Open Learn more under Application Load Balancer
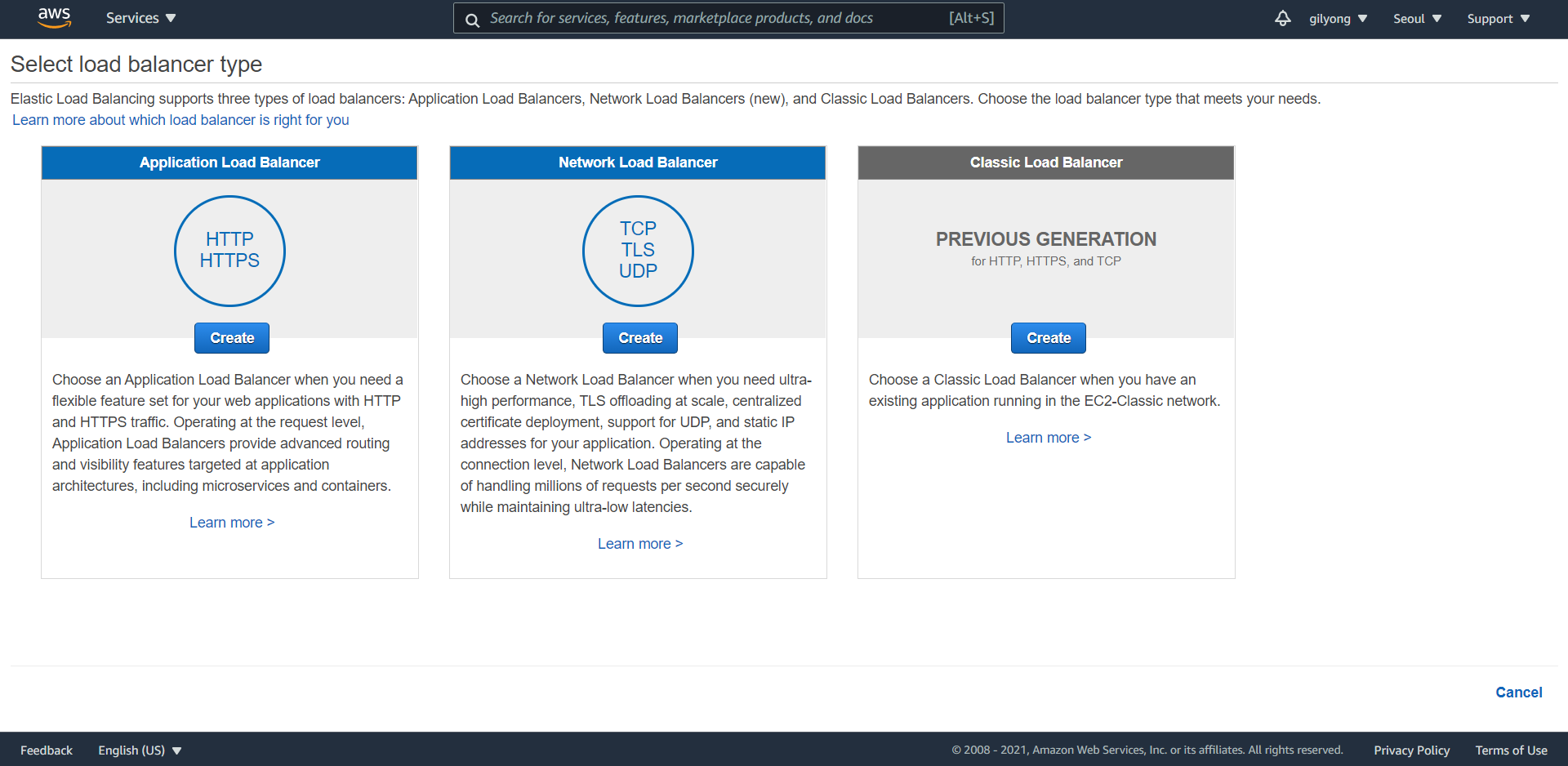The image size is (1568, 766). click(232, 523)
